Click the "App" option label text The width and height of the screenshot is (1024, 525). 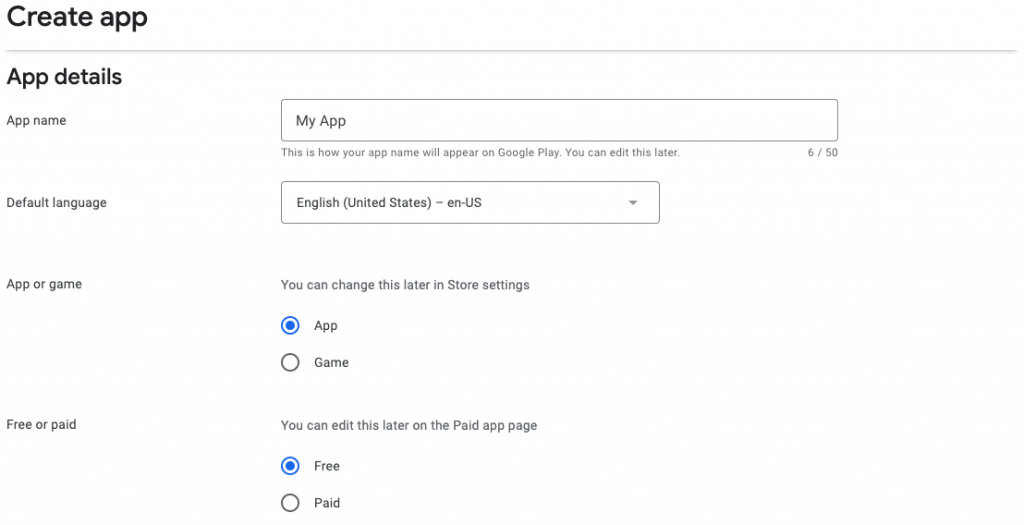[326, 326]
